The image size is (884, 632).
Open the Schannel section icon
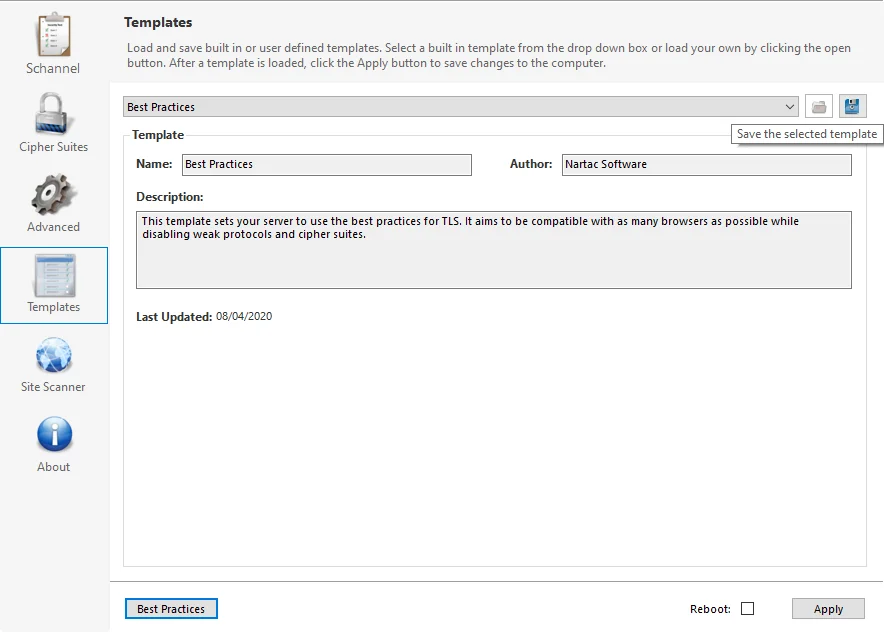tap(54, 34)
